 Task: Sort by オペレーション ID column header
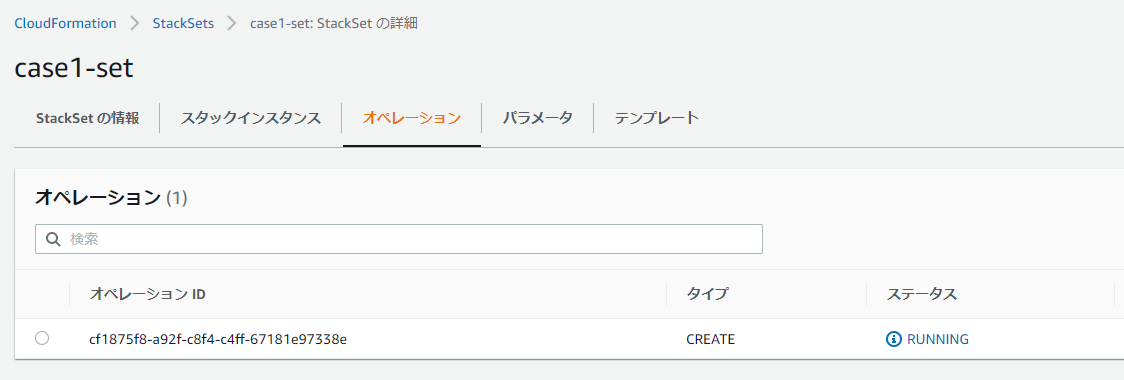tap(148, 294)
